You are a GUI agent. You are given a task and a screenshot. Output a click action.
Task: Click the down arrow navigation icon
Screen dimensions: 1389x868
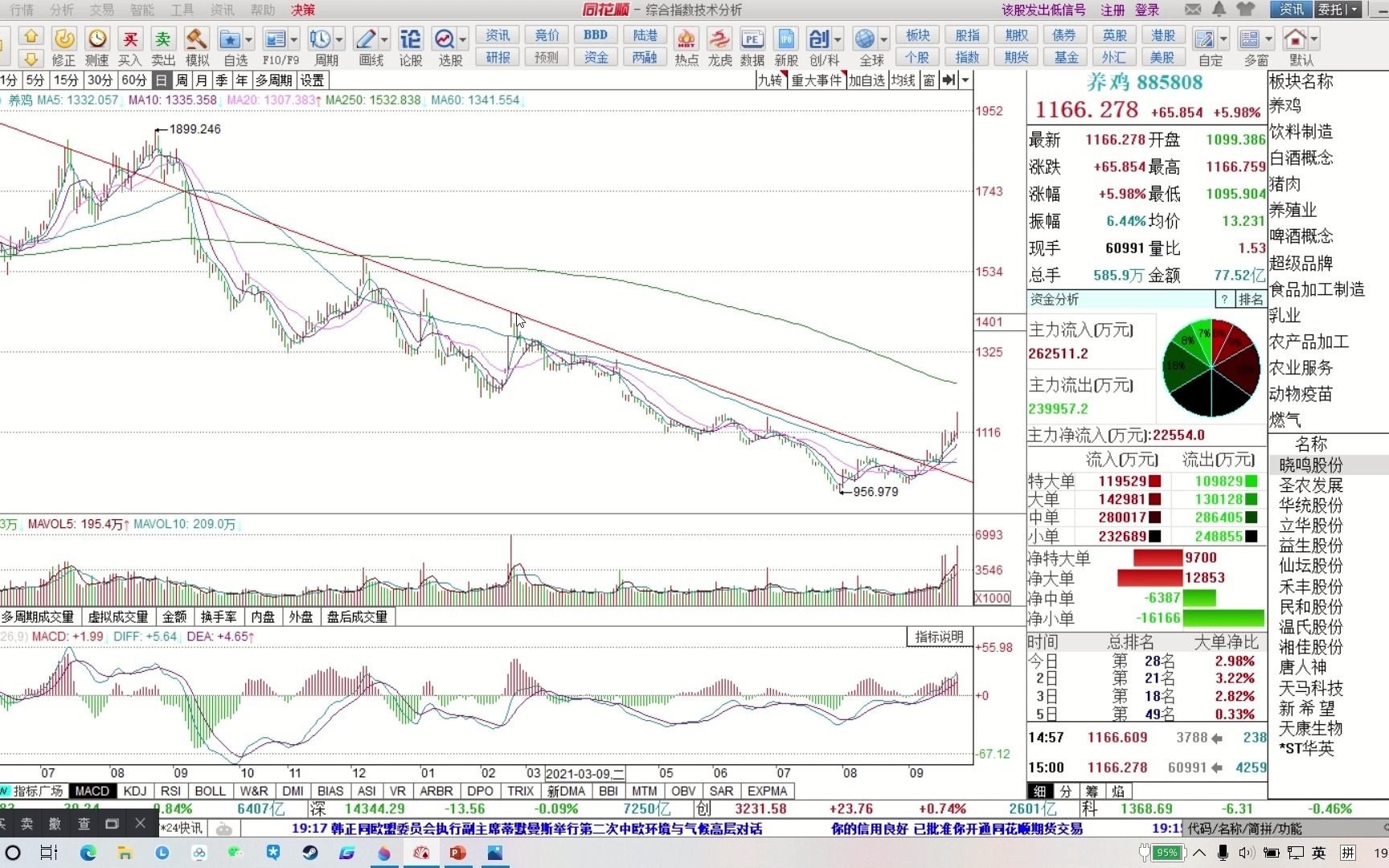click(x=31, y=59)
